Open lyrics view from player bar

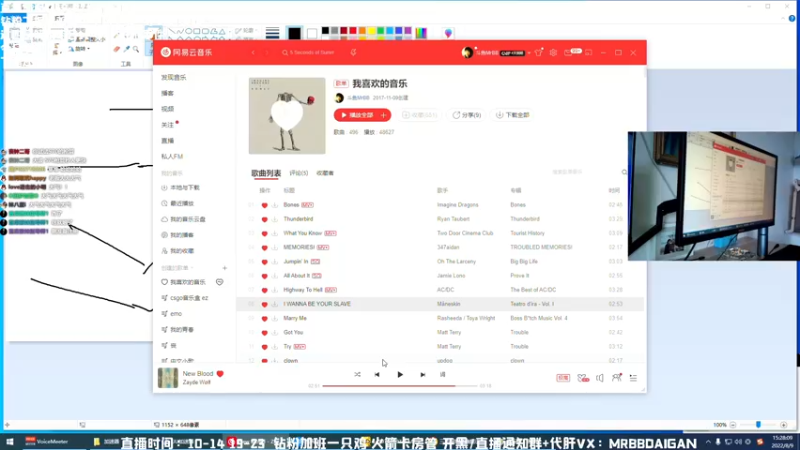pyautogui.click(x=442, y=374)
